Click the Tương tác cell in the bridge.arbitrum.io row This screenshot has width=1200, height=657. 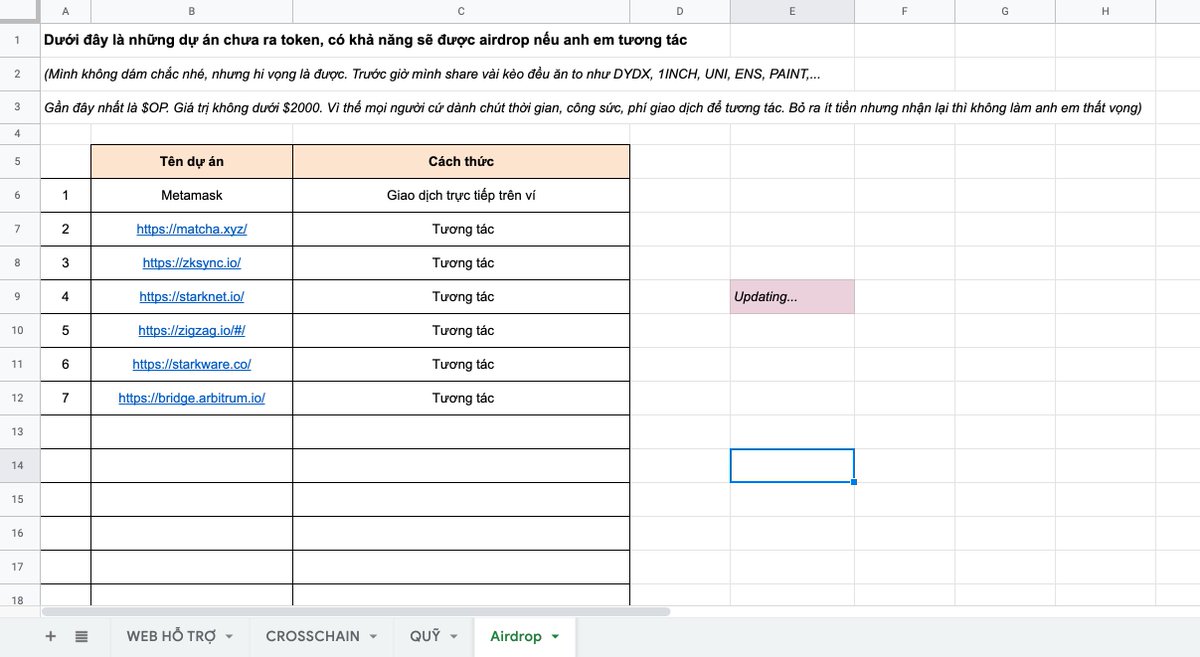coord(461,398)
